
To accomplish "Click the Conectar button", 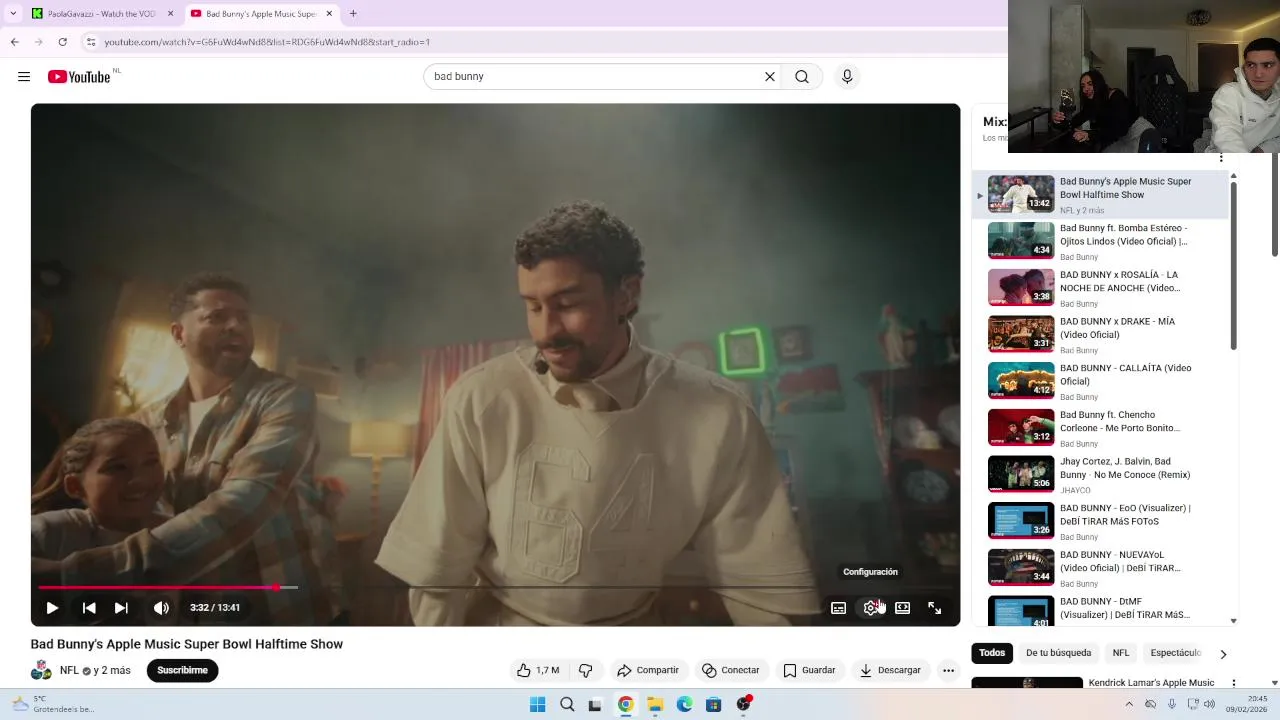I will (731, 670).
